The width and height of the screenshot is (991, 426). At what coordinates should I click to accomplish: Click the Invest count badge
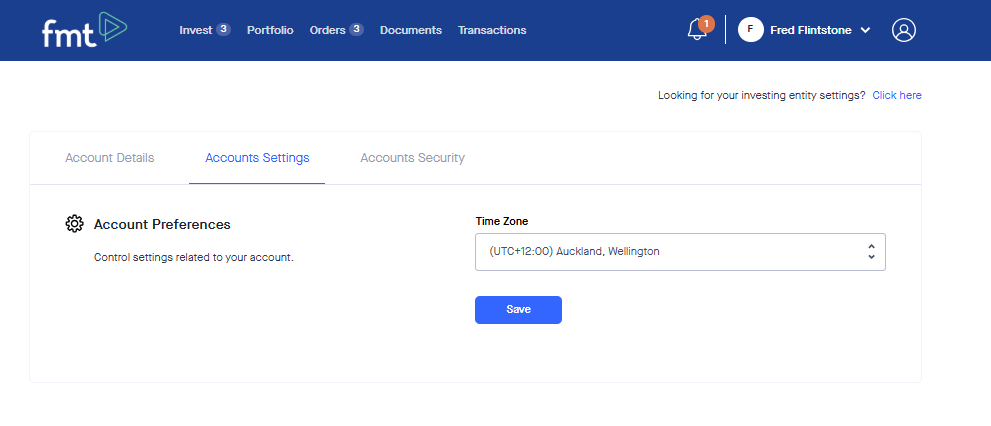[x=223, y=30]
